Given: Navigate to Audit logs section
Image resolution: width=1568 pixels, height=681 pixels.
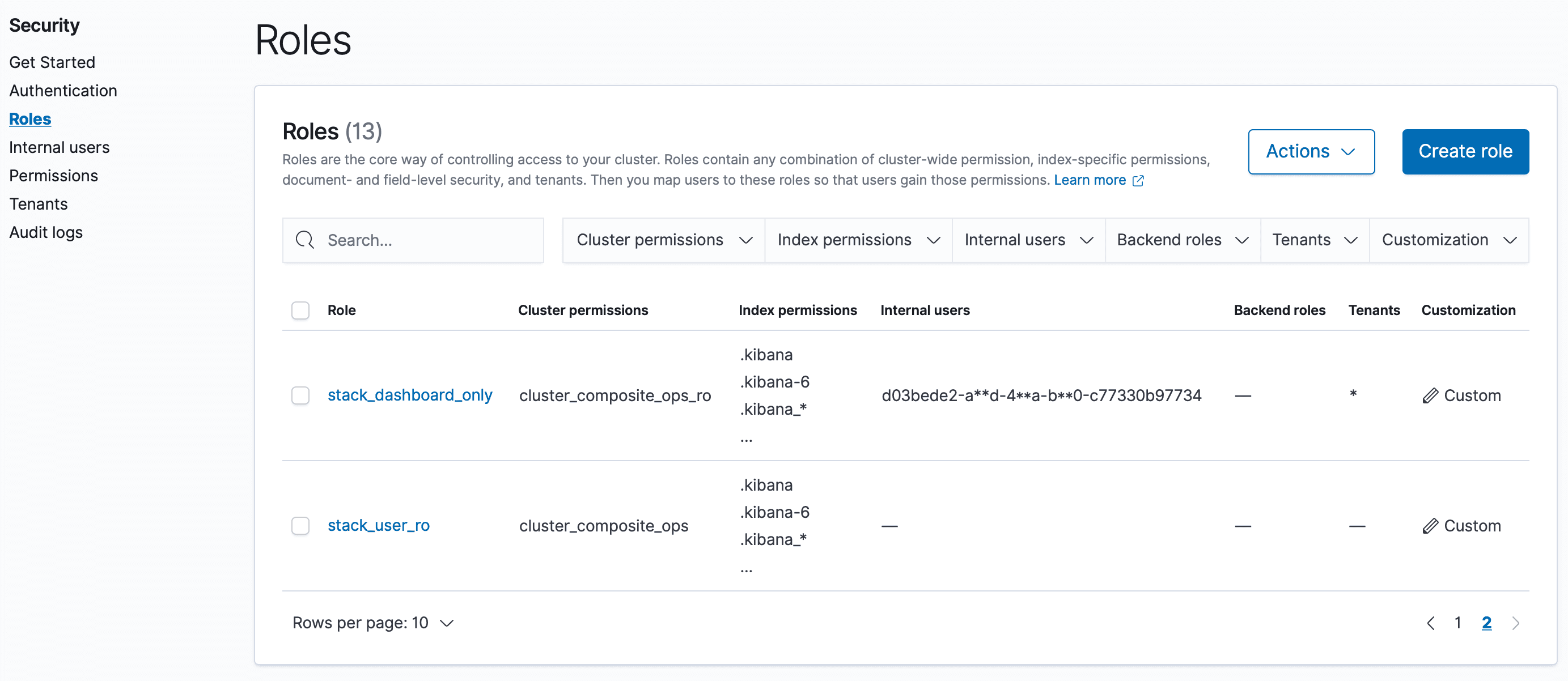Looking at the screenshot, I should (x=46, y=232).
